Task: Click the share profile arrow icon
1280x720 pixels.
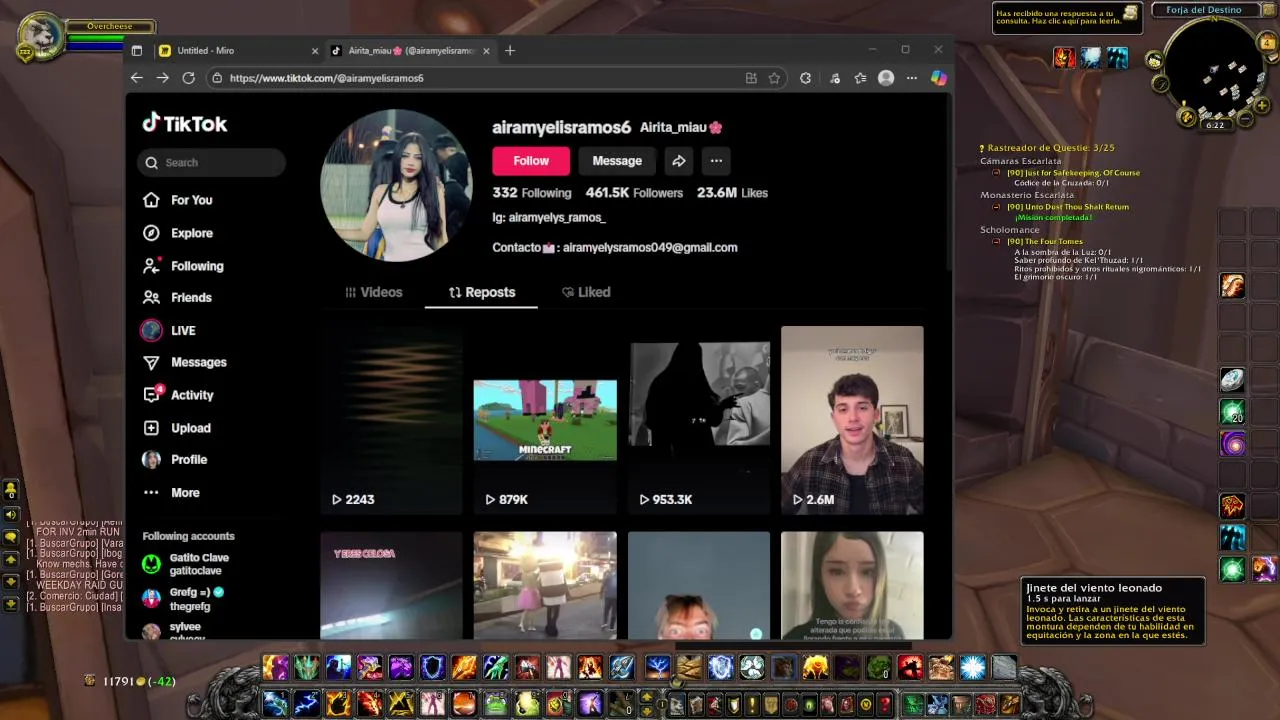Action: (x=678, y=161)
